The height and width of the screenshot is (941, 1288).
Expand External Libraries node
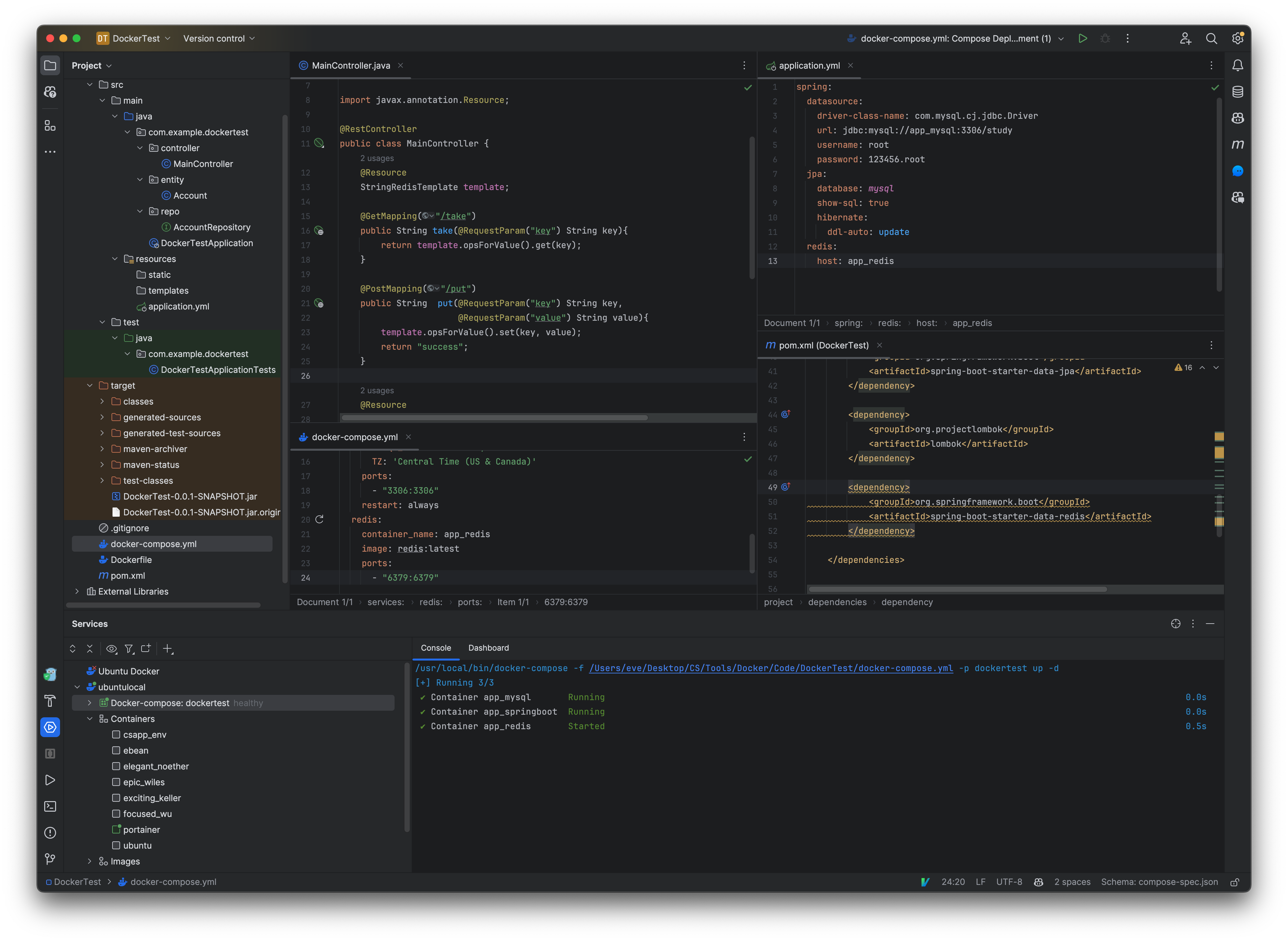coord(77,592)
